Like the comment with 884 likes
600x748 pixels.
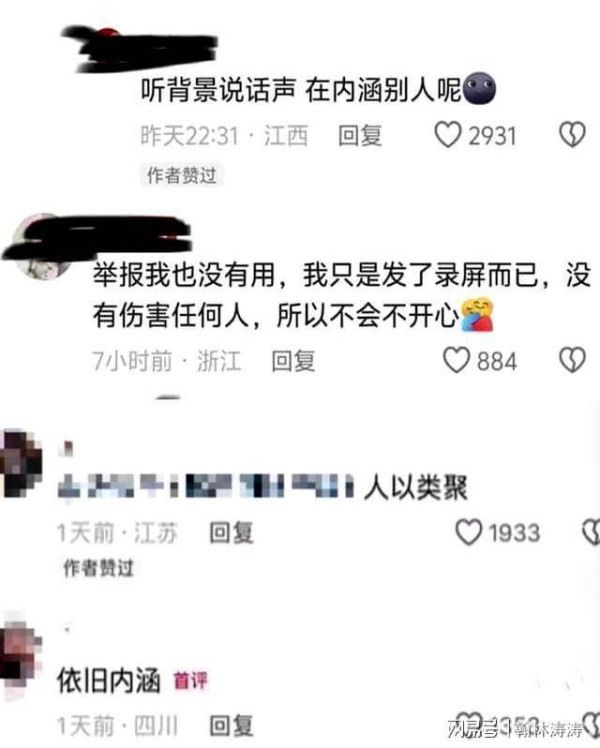[456, 360]
